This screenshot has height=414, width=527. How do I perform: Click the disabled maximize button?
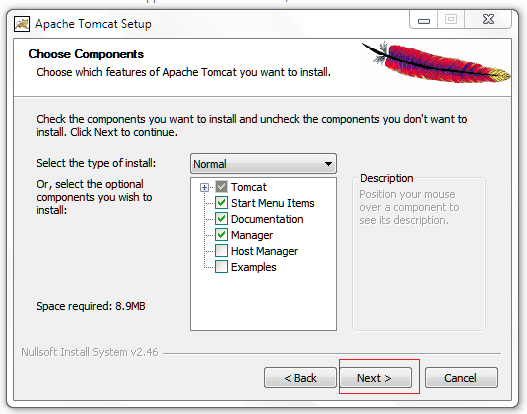coord(451,19)
